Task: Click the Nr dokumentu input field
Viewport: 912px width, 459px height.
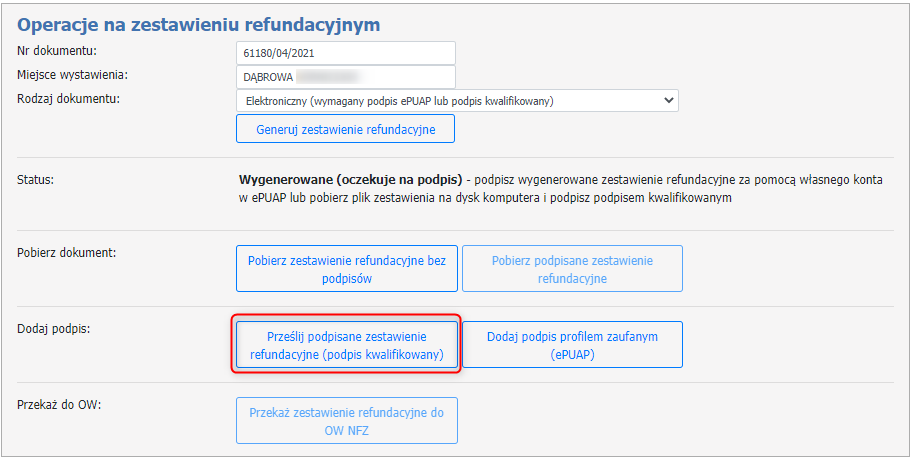Action: (x=345, y=52)
